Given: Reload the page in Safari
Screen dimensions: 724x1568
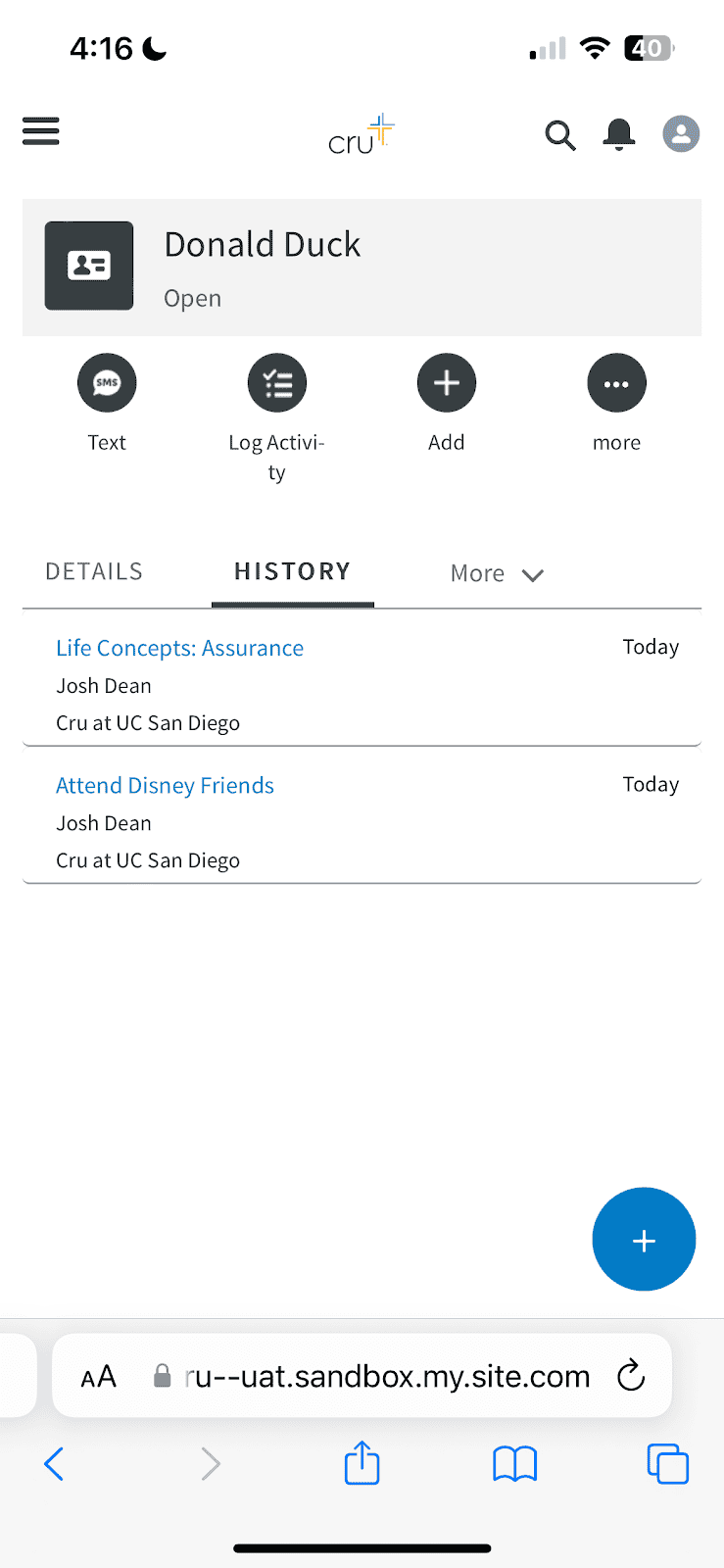Looking at the screenshot, I should (x=631, y=1376).
